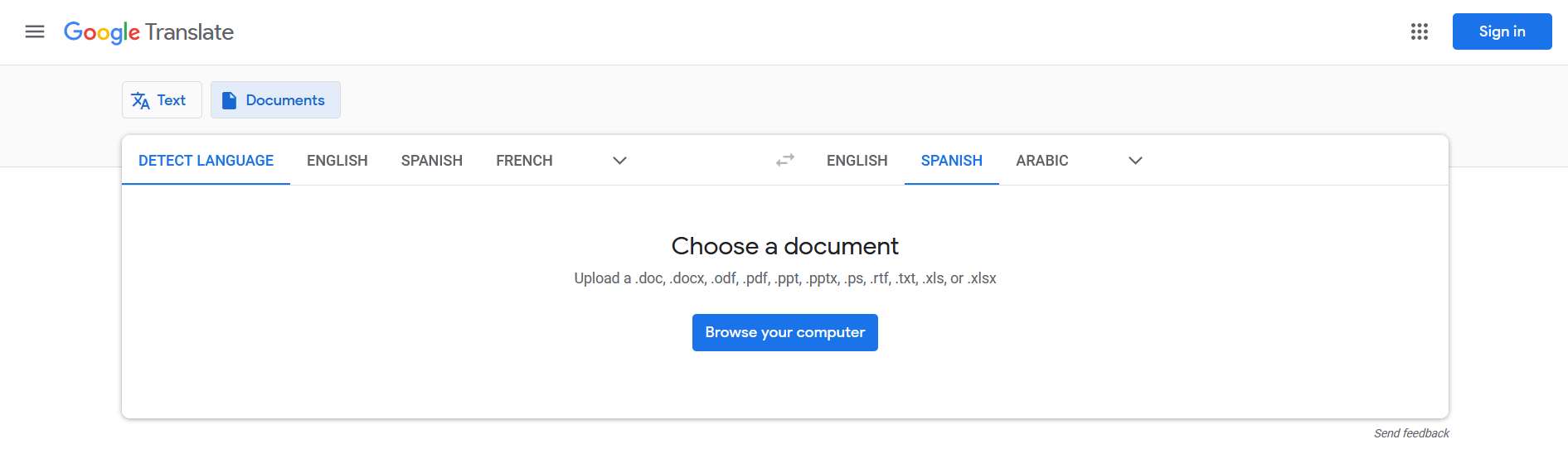Click the Browse your computer button
The image size is (1568, 449).
click(784, 332)
